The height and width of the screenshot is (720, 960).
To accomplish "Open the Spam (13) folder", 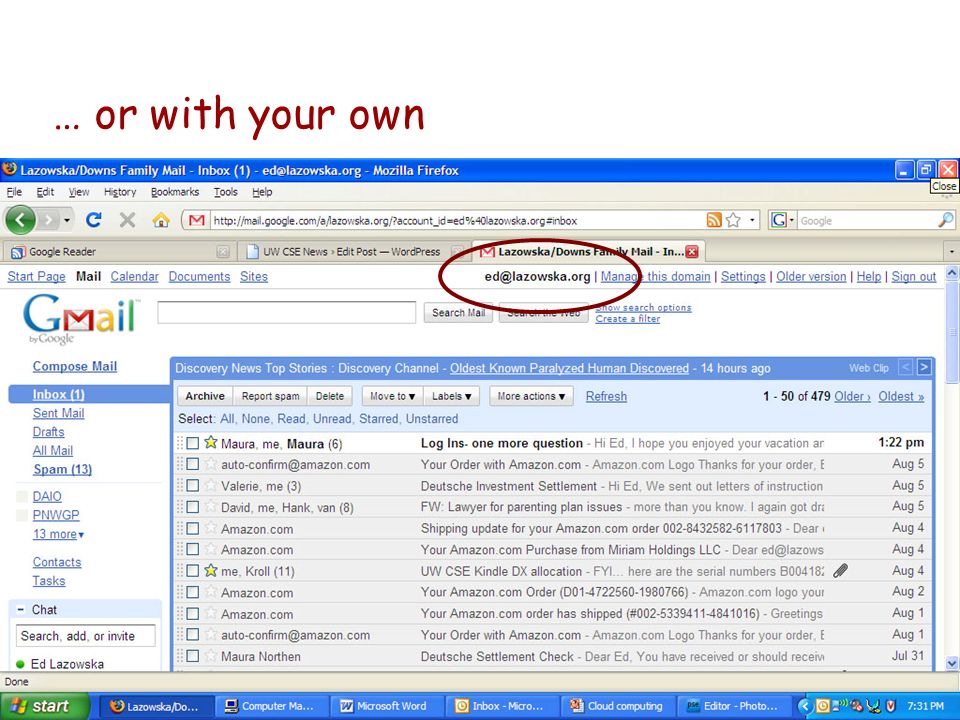I will (x=62, y=469).
